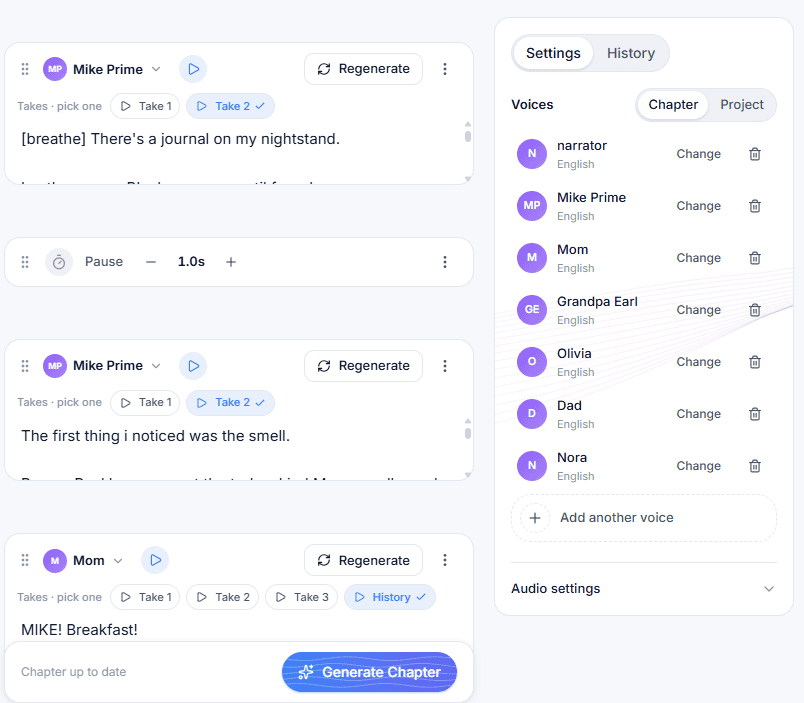Screen dimensions: 804x703
Task: Grab the drag handle of the Mom block
Action: [x=25, y=560]
